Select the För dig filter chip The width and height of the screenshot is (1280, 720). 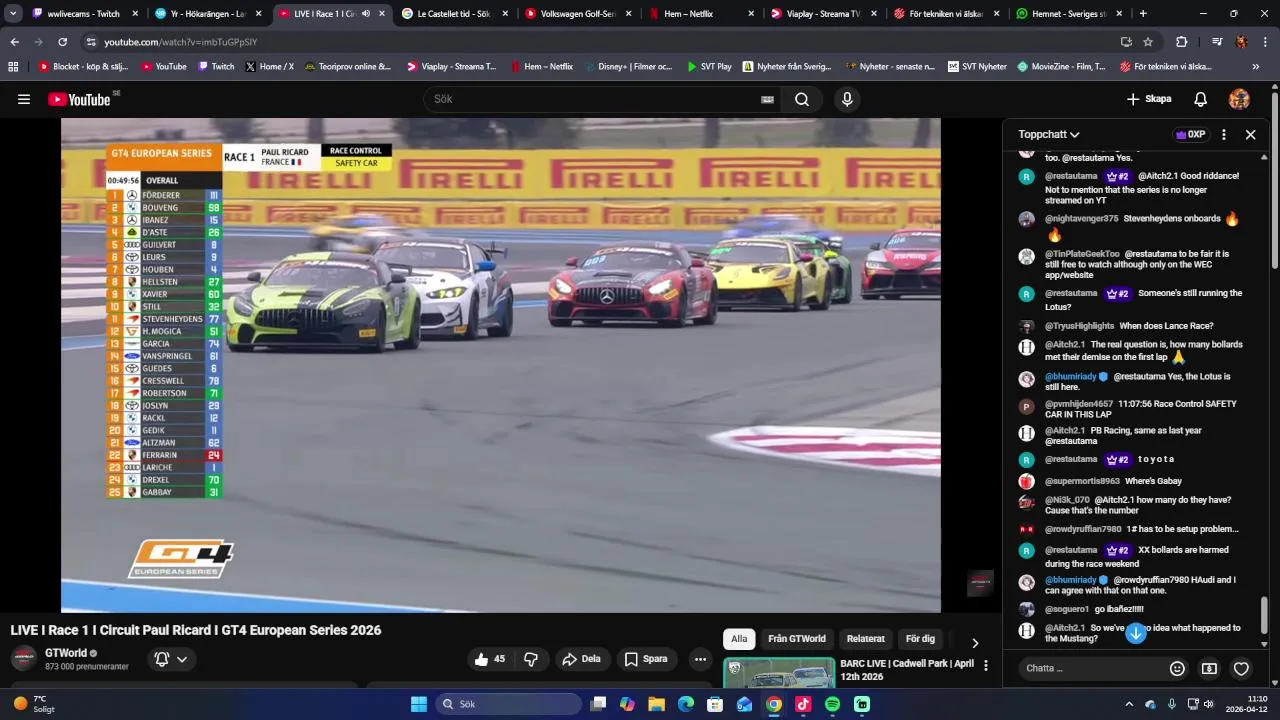click(920, 639)
